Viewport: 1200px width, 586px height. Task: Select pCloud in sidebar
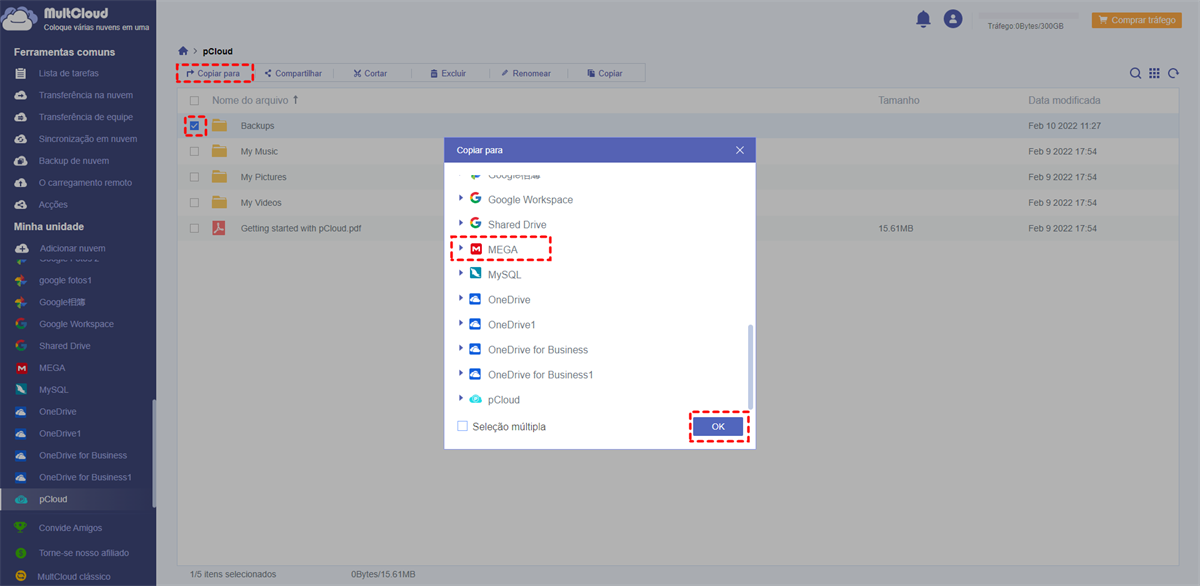pos(53,499)
